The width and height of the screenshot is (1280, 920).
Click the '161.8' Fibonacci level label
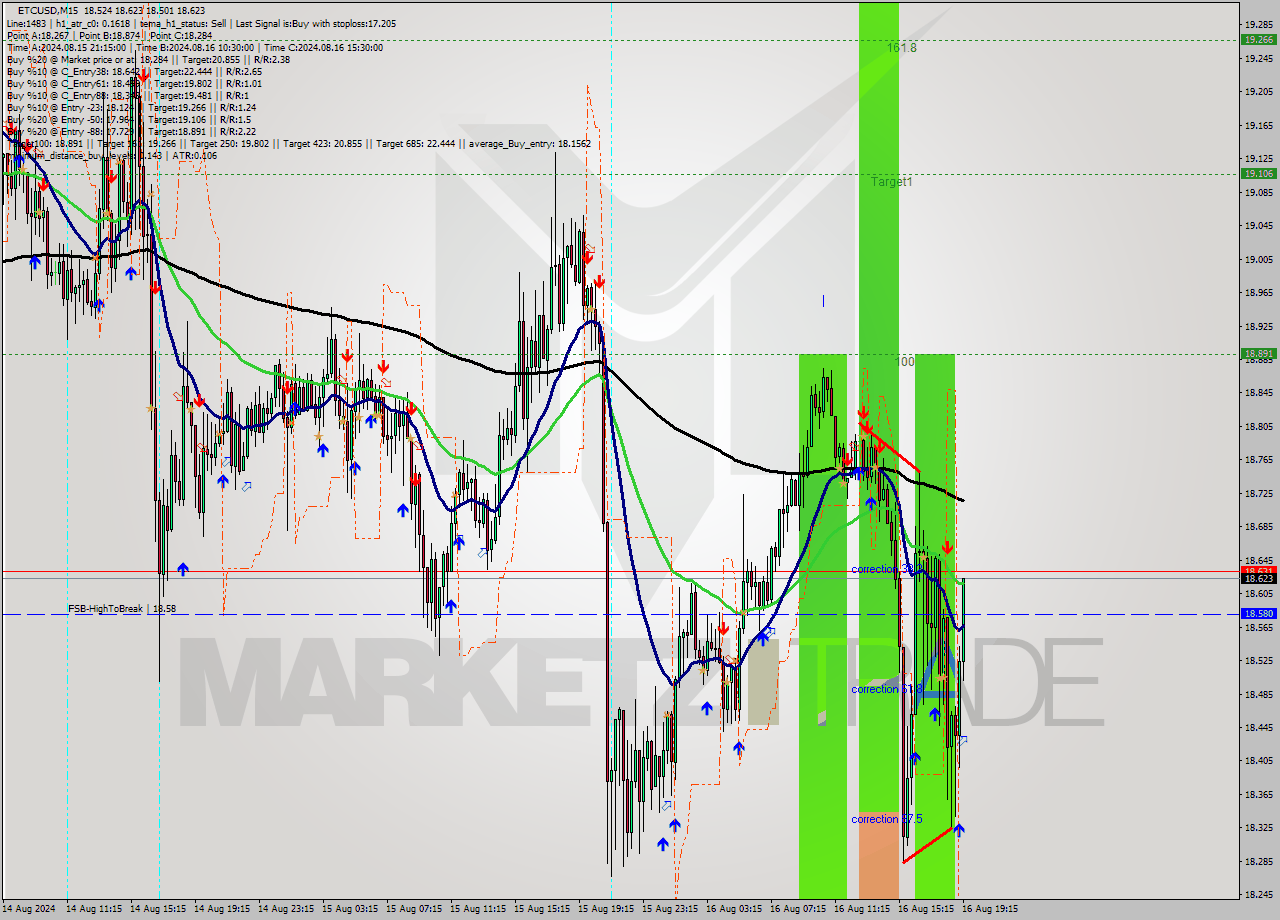click(x=901, y=47)
